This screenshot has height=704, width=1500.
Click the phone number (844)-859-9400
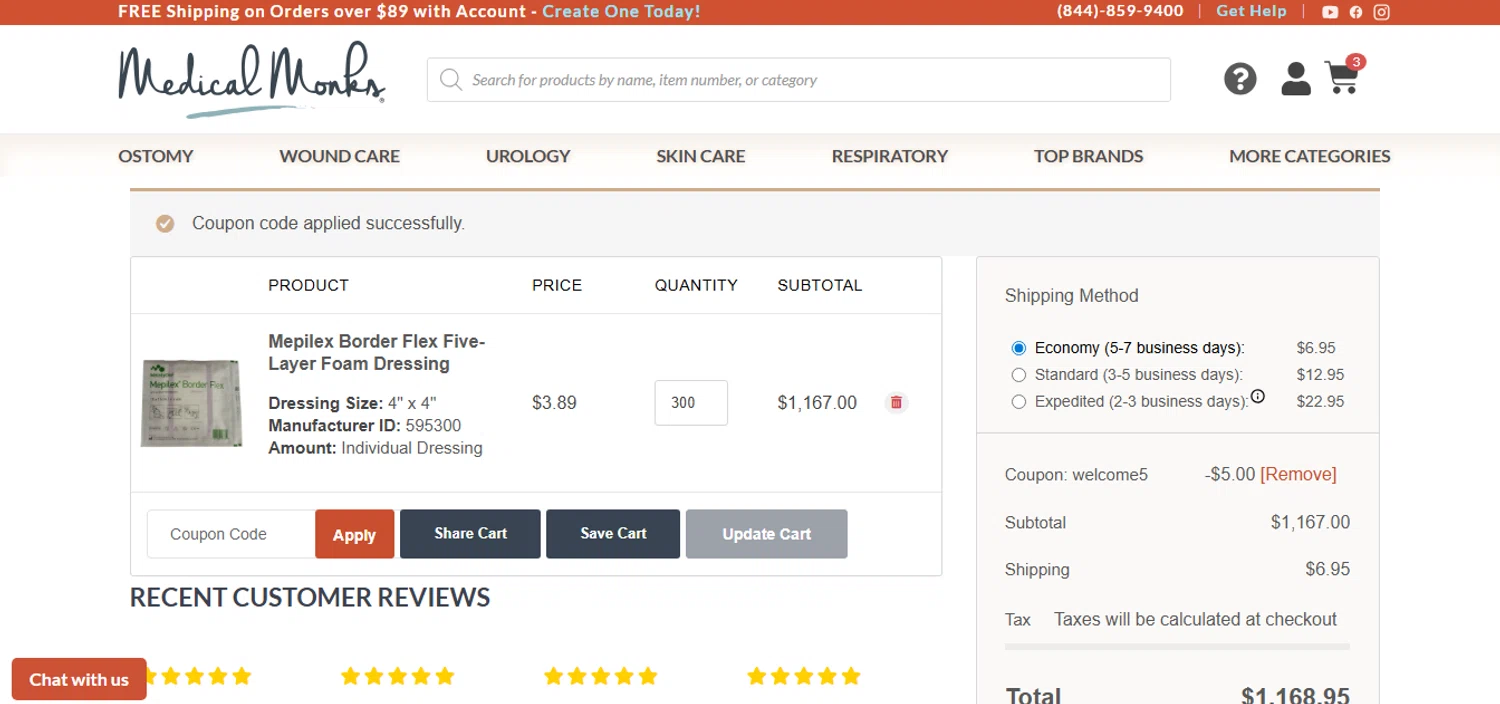coord(1120,11)
